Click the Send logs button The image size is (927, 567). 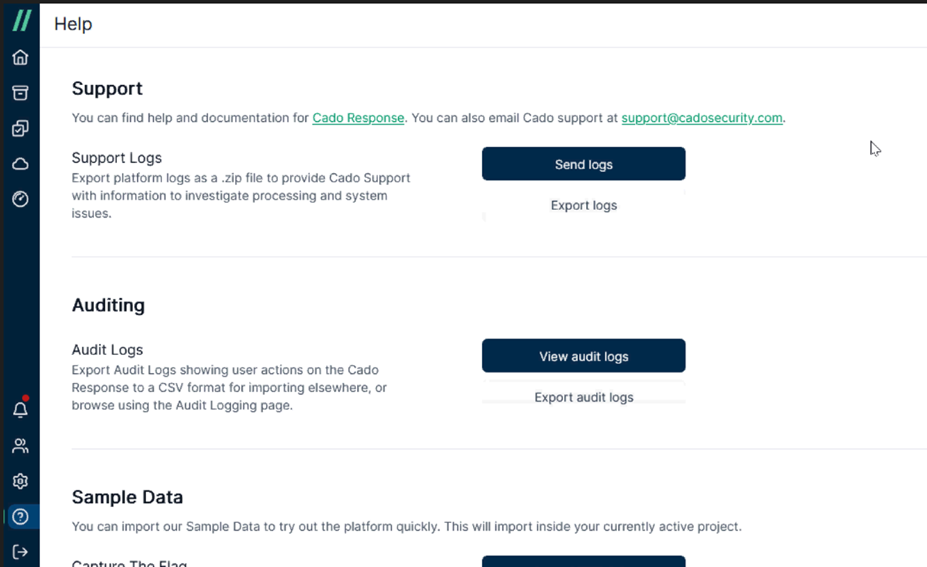584,164
